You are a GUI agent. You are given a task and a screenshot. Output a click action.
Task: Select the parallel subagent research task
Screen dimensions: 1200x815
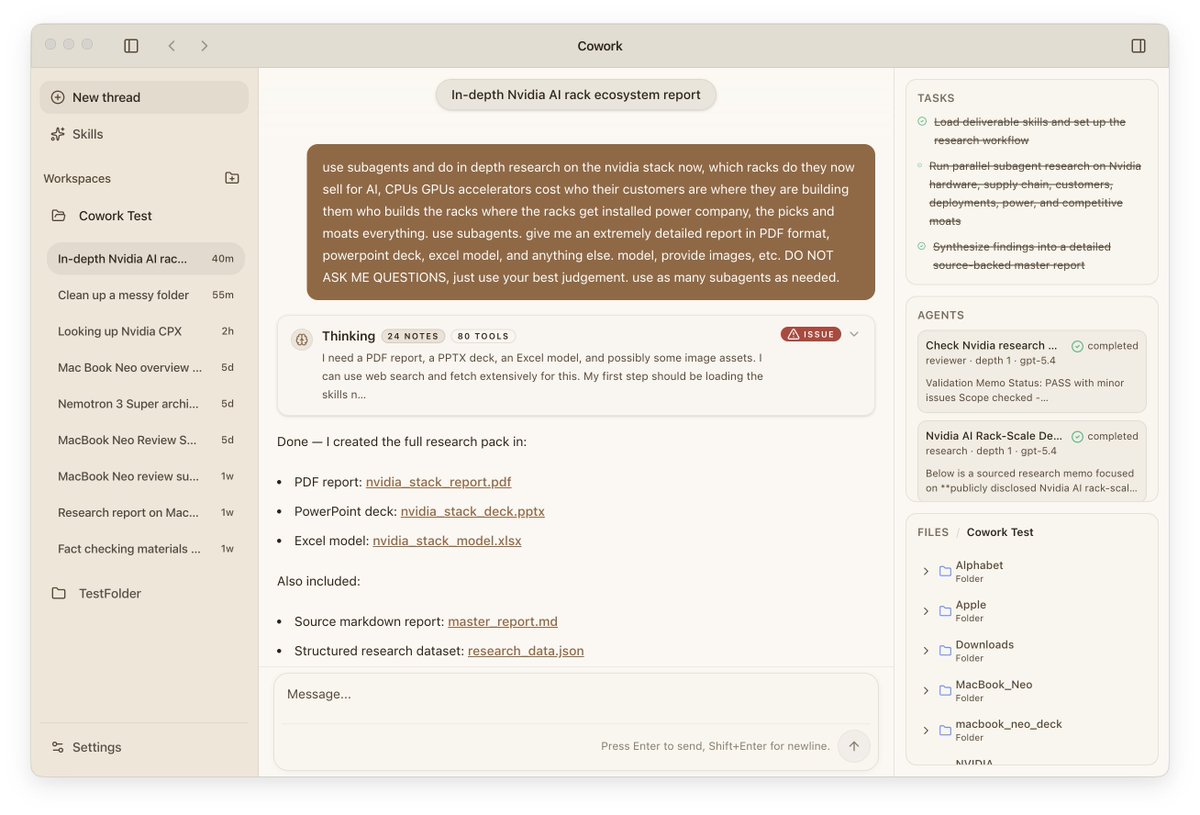[x=1034, y=194]
